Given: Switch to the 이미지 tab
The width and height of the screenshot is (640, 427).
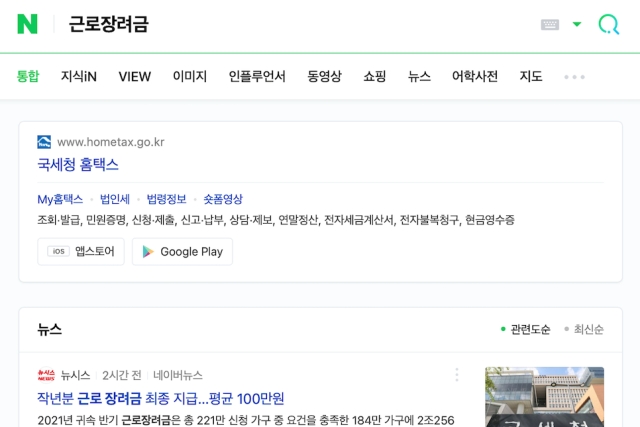Looking at the screenshot, I should point(190,76).
